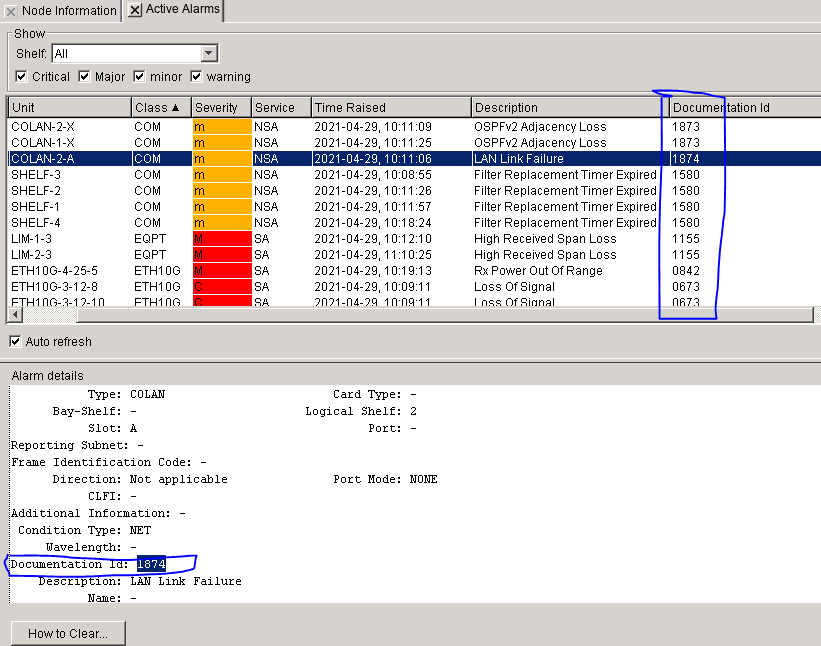Viewport: 821px width, 646px height.
Task: Click the Condition Type NET value
Action: pos(140,530)
